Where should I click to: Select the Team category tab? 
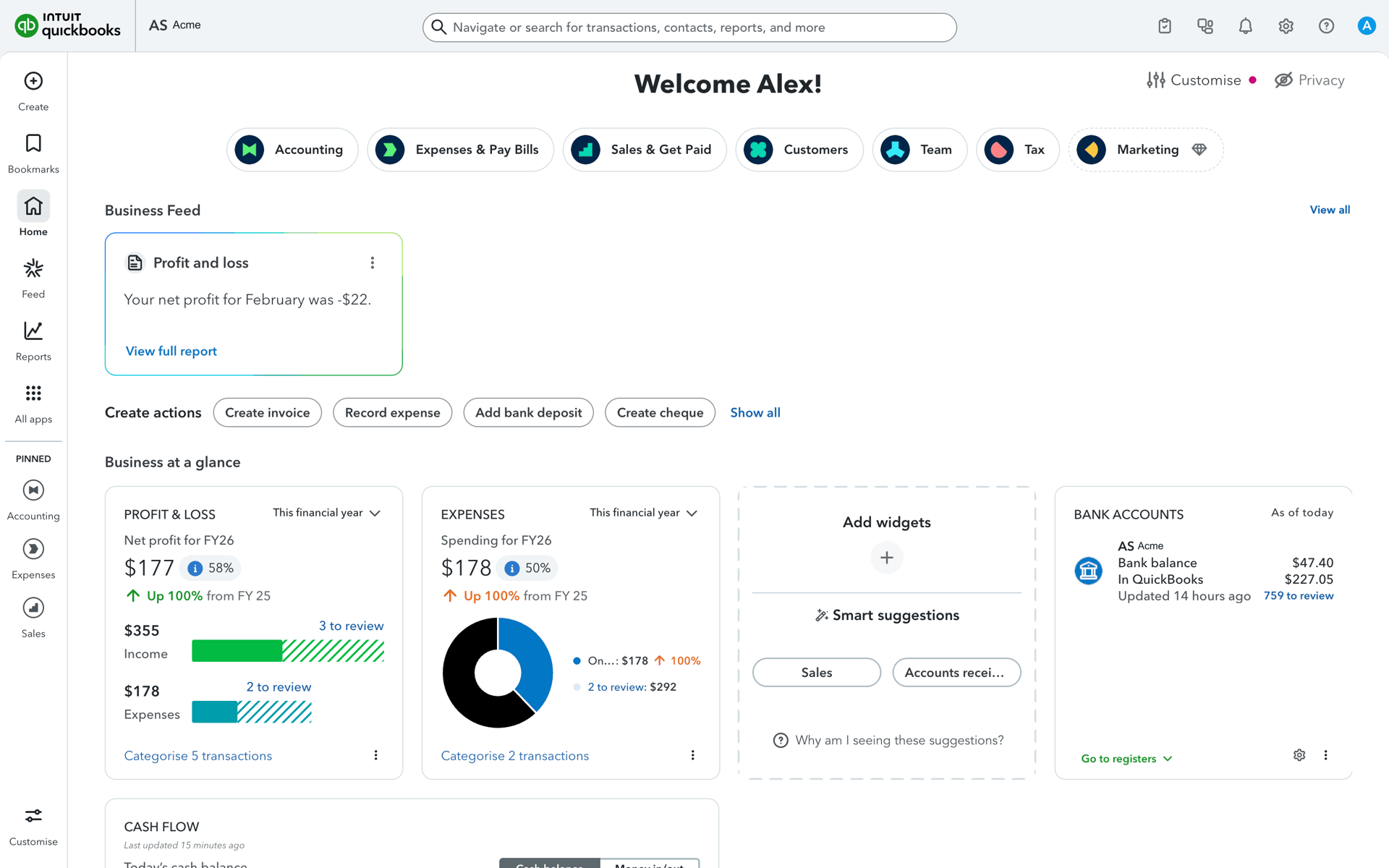click(x=919, y=150)
